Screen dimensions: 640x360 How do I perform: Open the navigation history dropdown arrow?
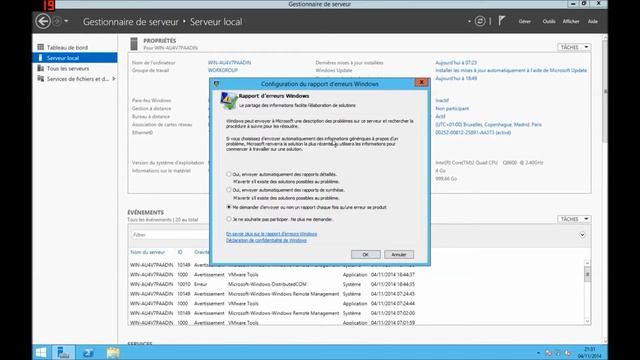(66, 21)
